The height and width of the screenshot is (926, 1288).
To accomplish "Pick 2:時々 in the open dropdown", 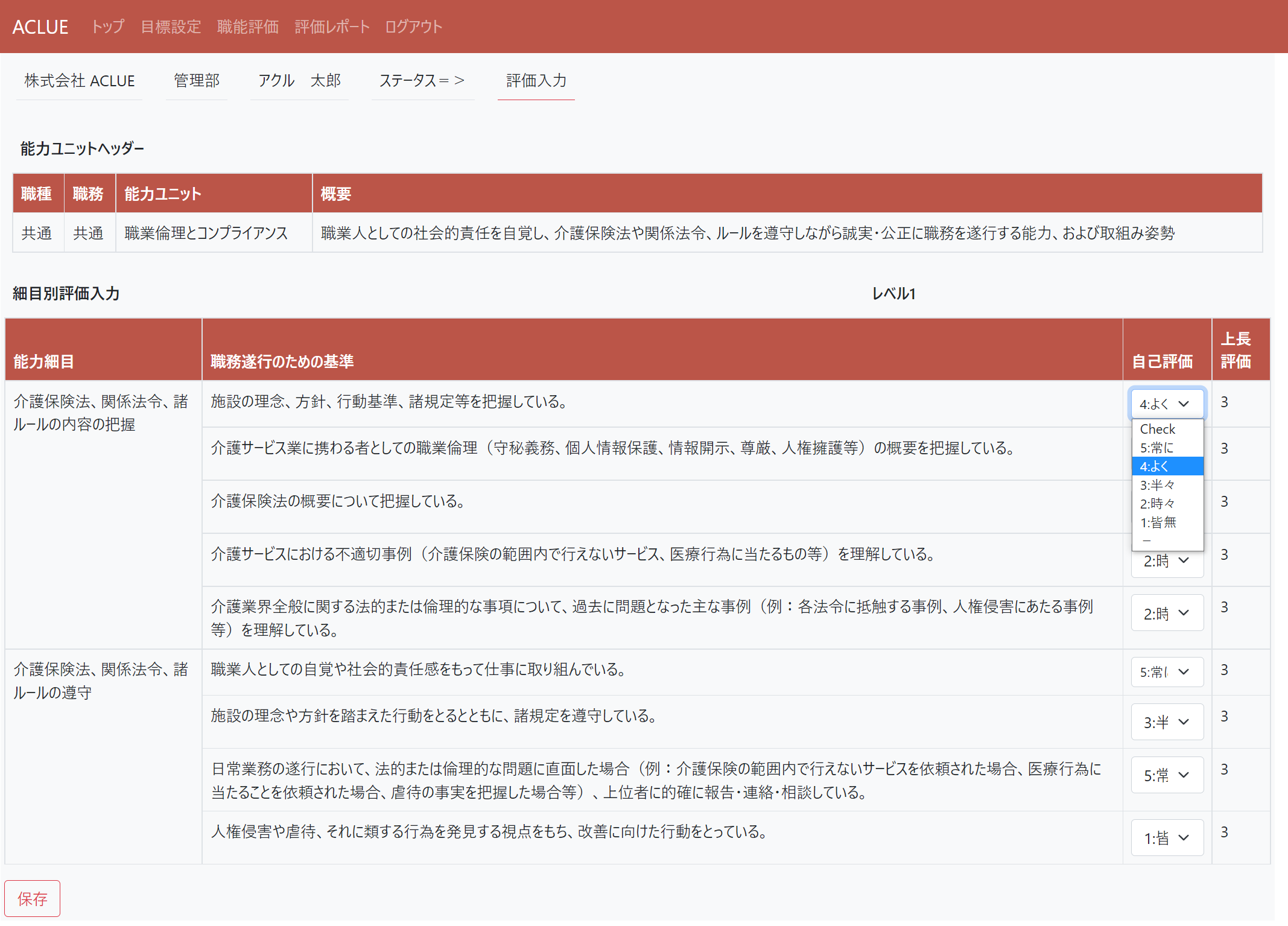I will click(1166, 504).
